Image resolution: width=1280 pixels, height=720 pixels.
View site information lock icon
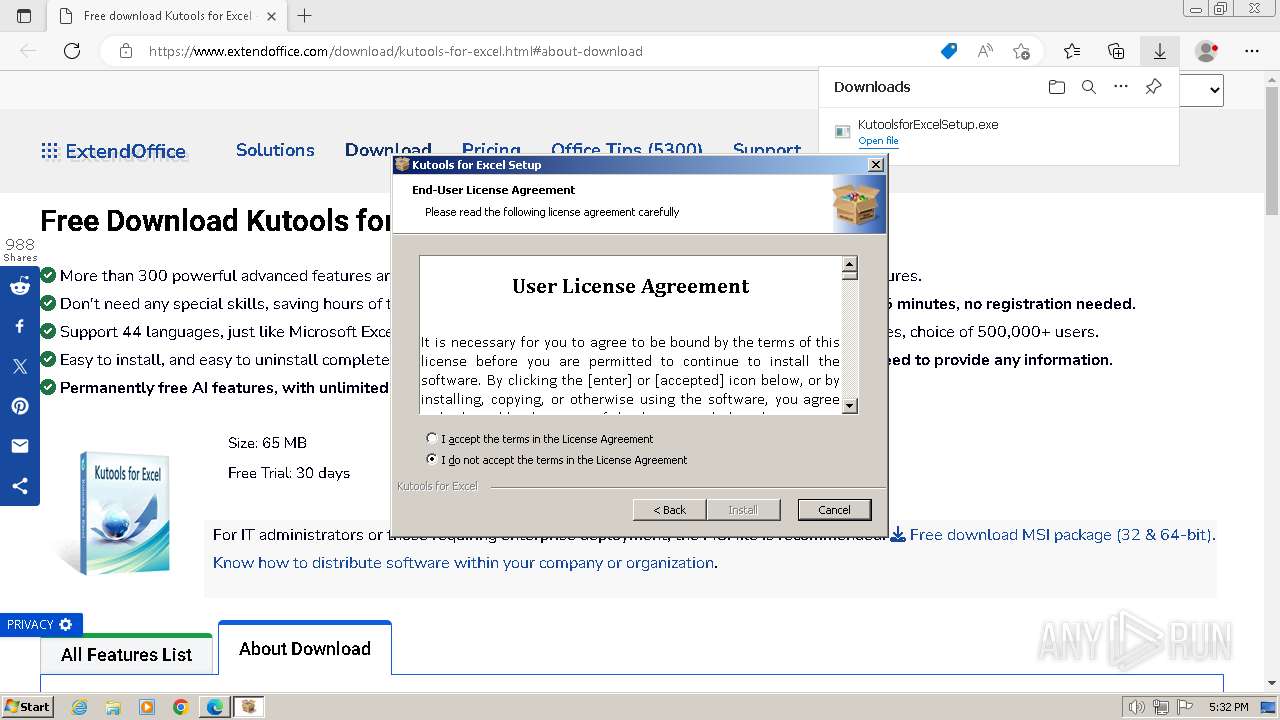(125, 51)
